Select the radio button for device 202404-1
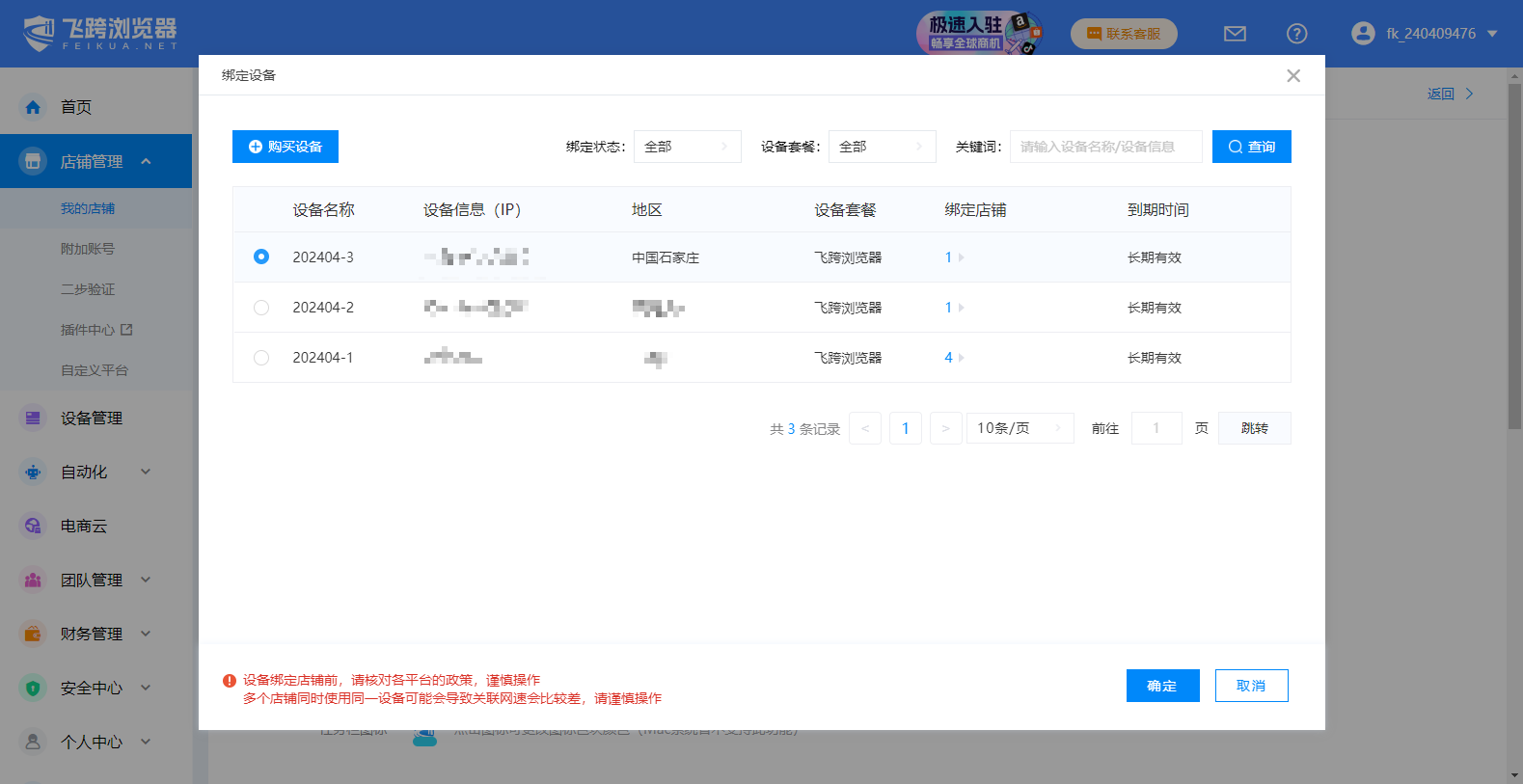This screenshot has width=1523, height=784. [261, 358]
